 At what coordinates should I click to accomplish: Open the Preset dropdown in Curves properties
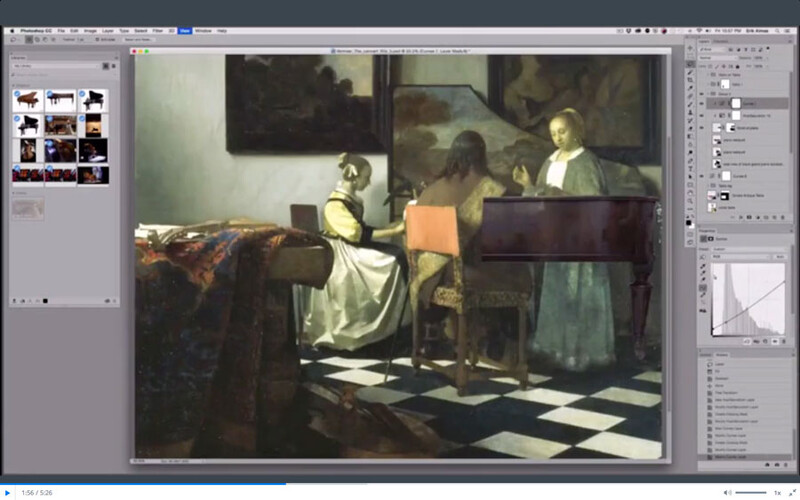748,249
